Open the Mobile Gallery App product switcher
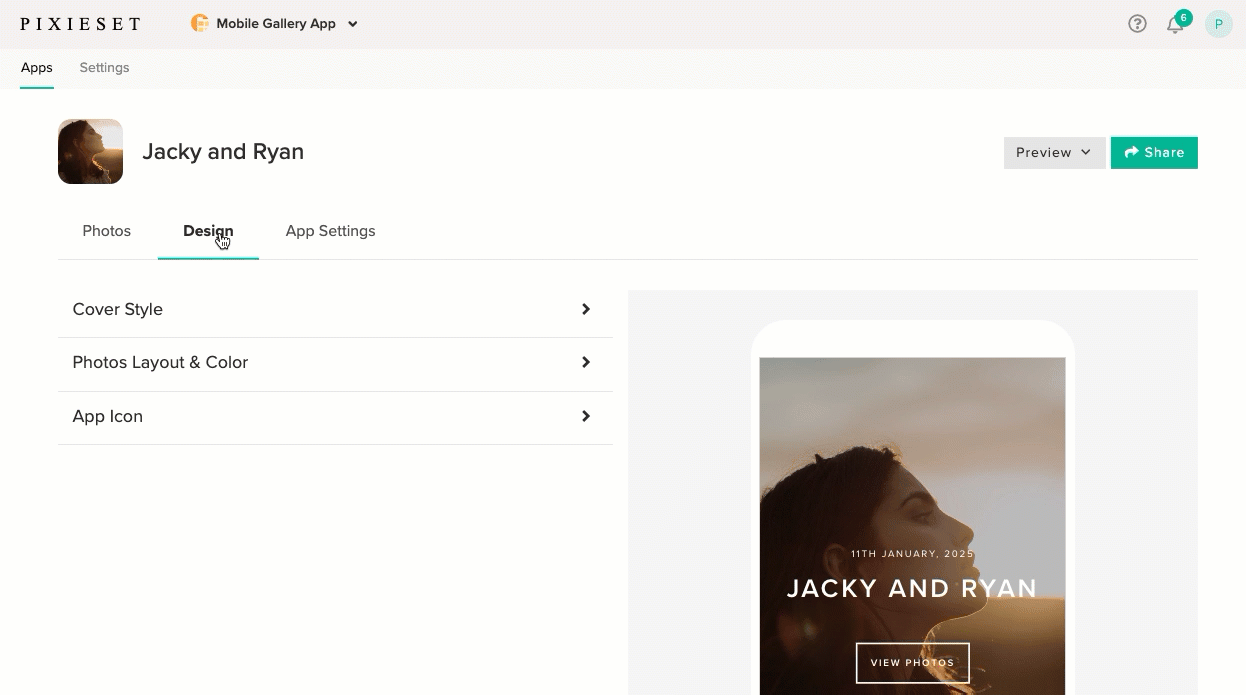1246x695 pixels. [x=275, y=24]
